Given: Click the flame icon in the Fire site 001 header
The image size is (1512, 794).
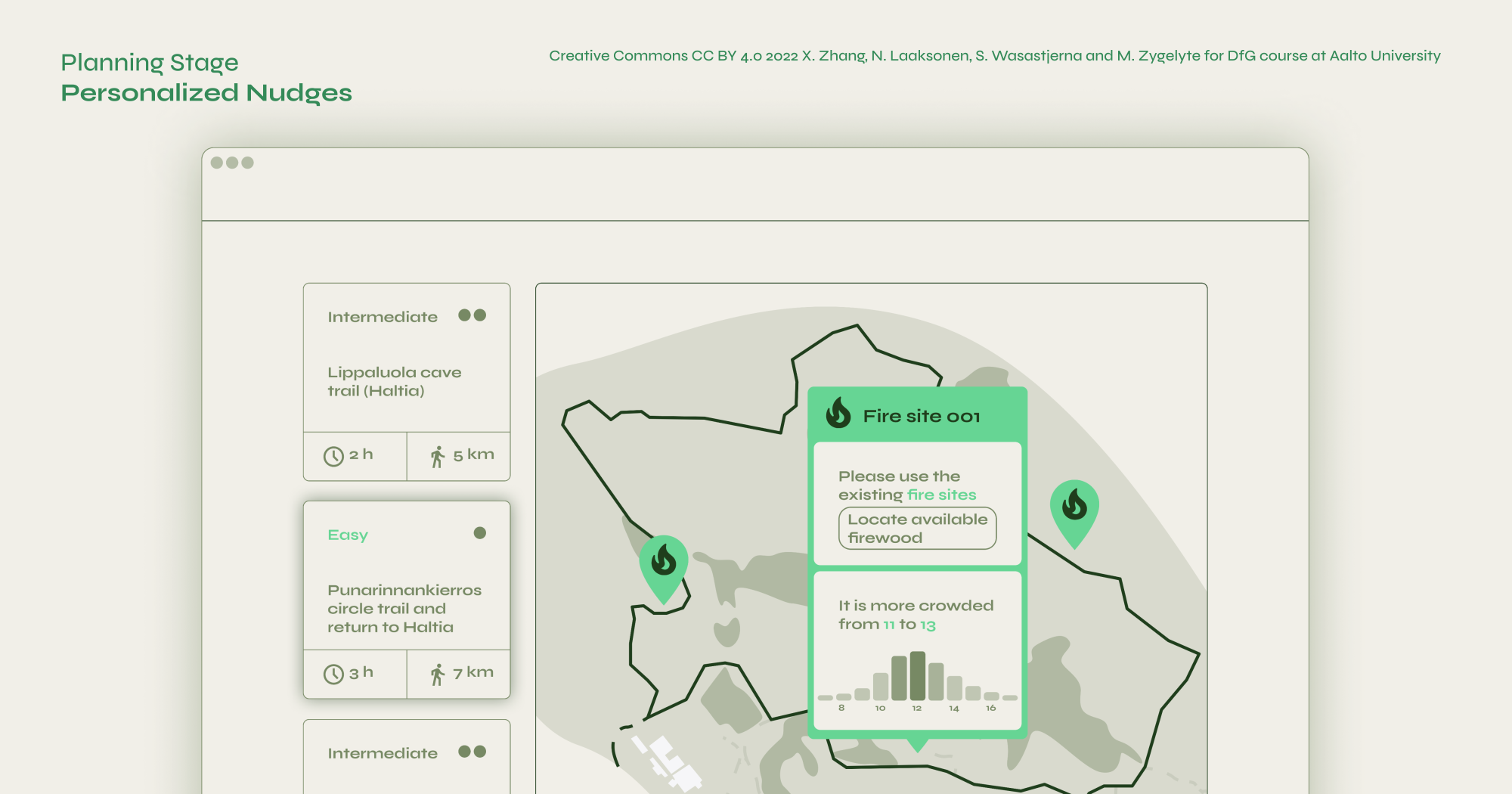Looking at the screenshot, I should pos(838,414).
